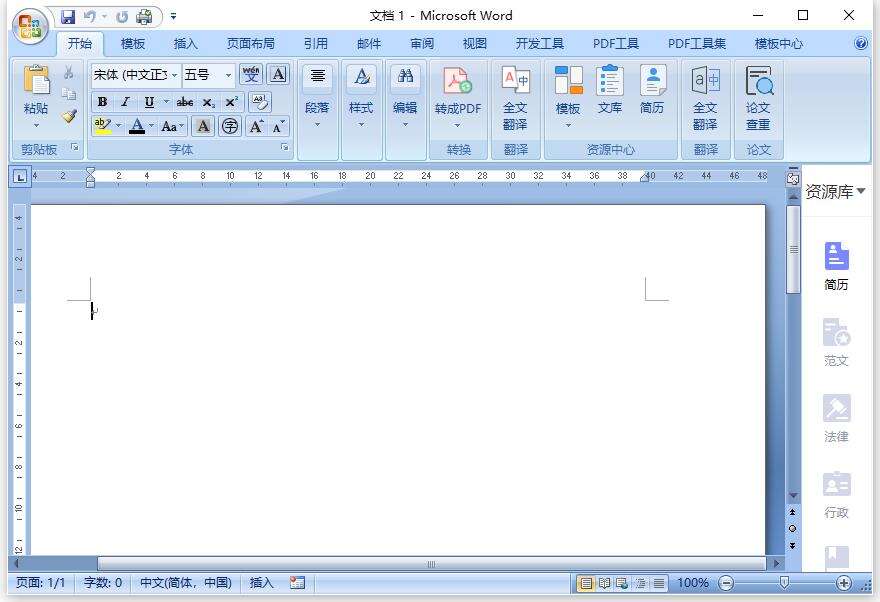Click the enclosed character 字 icon
This screenshot has height=602, width=880.
[230, 126]
